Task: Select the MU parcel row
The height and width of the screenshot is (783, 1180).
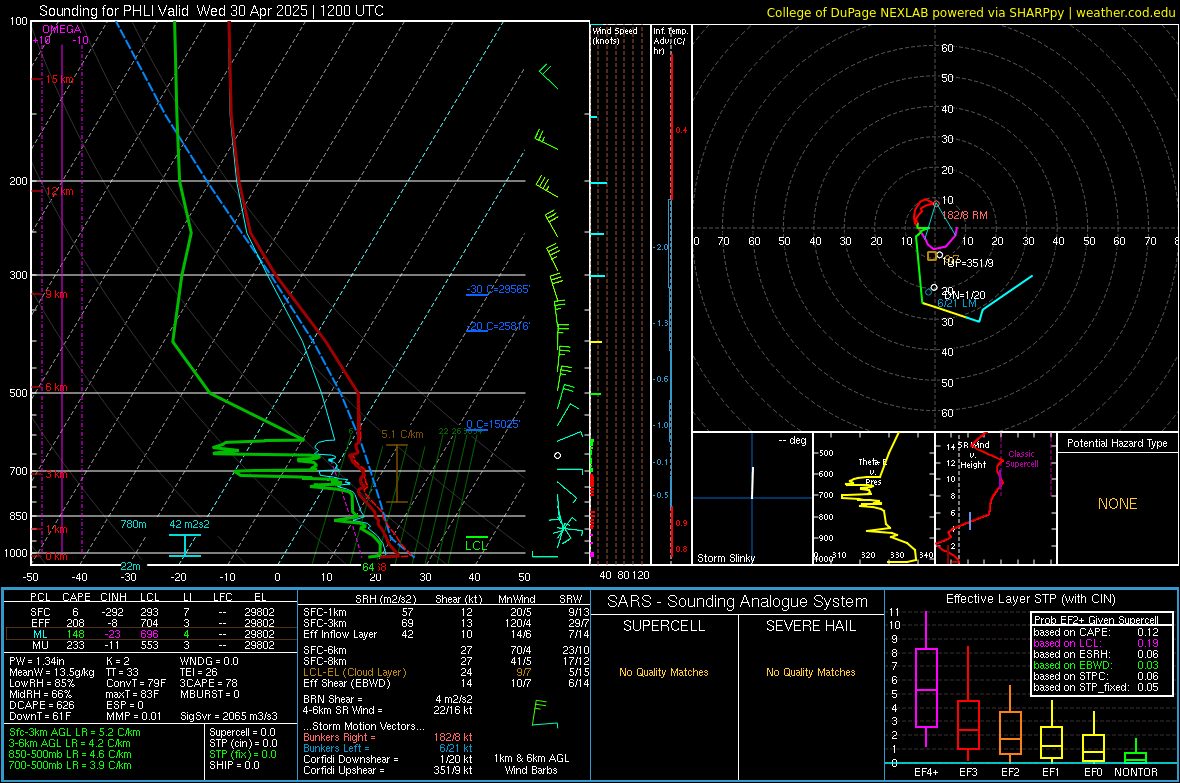Action: point(153,645)
